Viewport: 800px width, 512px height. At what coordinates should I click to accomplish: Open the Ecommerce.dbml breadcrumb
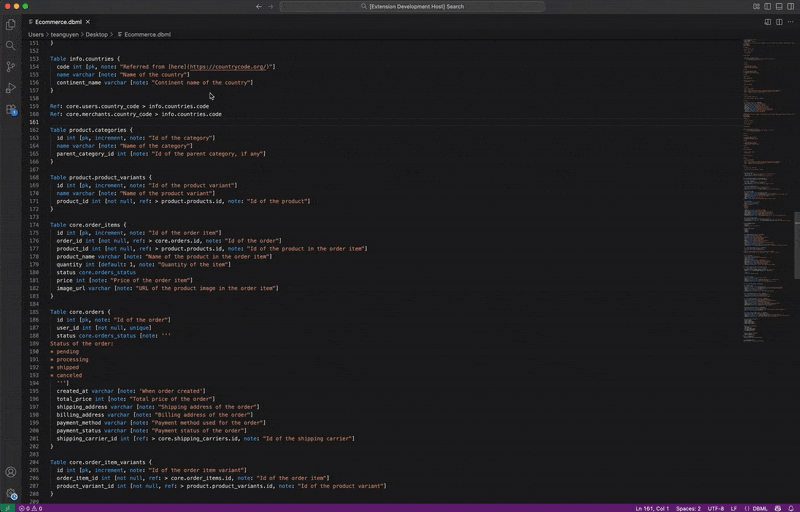[144, 35]
